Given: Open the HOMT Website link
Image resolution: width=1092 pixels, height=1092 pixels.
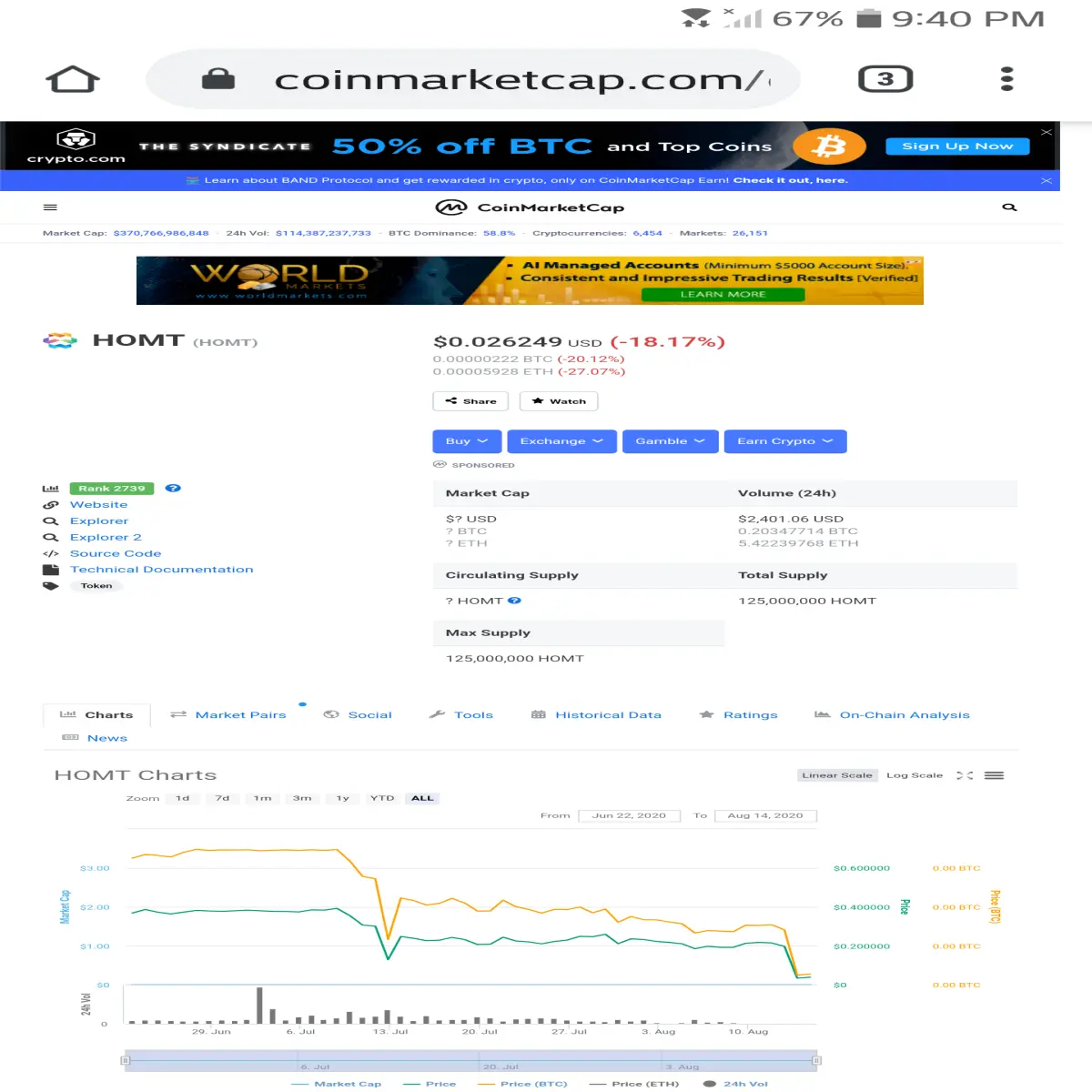Looking at the screenshot, I should tap(98, 505).
